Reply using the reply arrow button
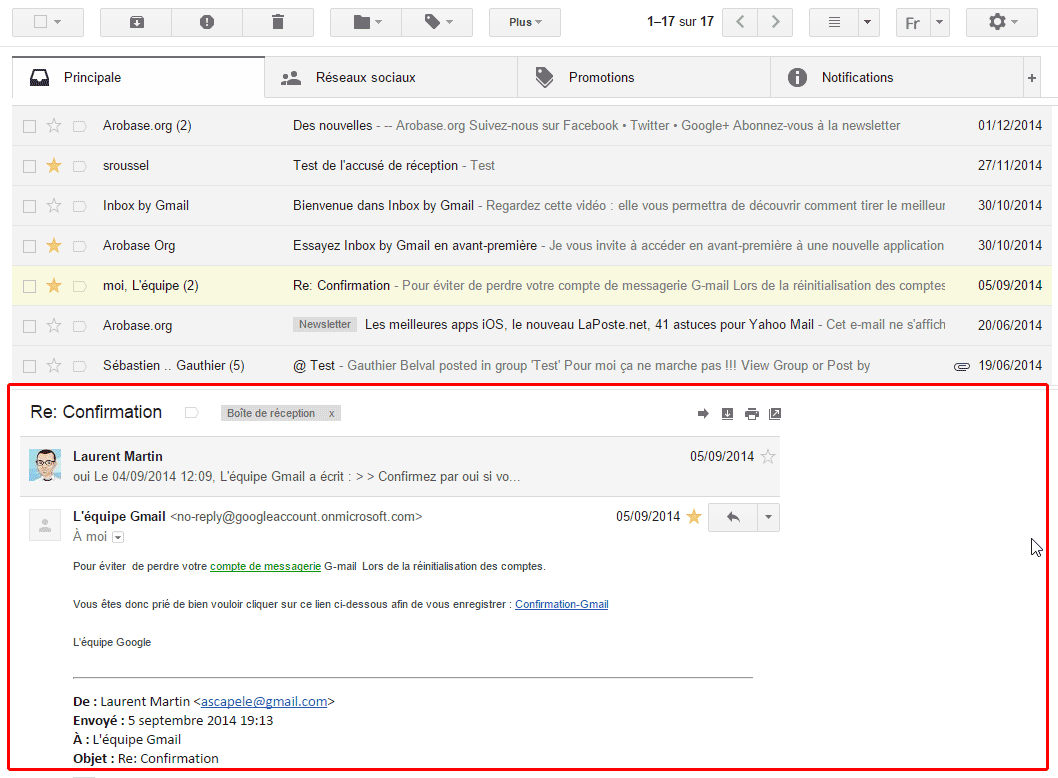Viewport: 1058px width, 778px height. pyautogui.click(x=733, y=518)
